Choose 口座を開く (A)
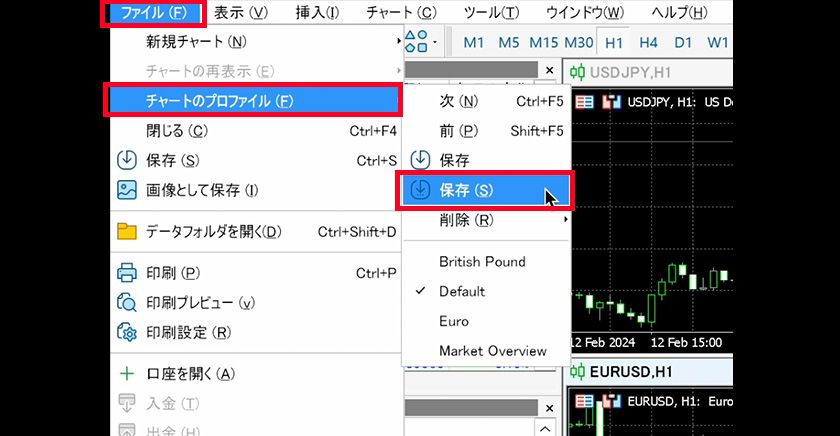Screen dimensions: 840x436 (x=256, y=373)
